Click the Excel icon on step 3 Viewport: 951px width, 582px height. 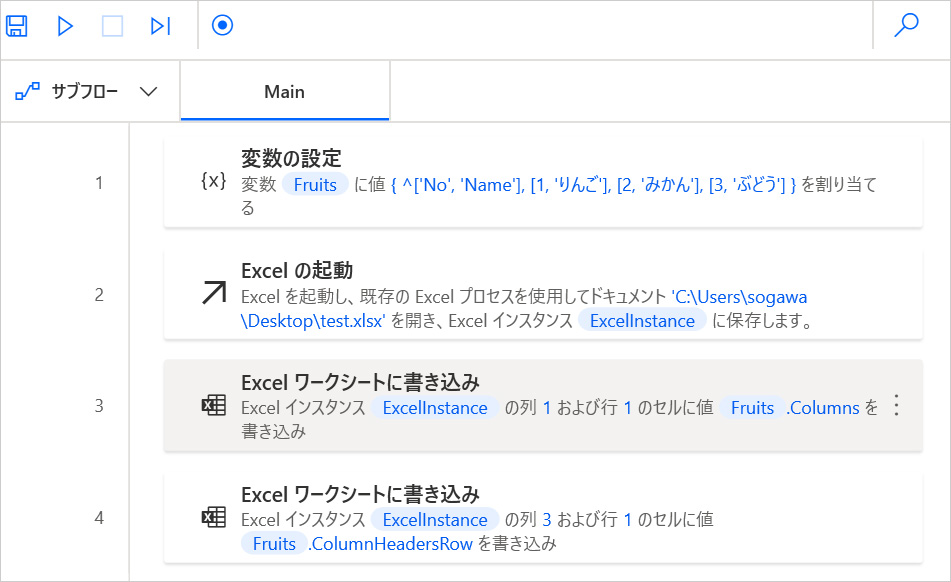coord(213,405)
